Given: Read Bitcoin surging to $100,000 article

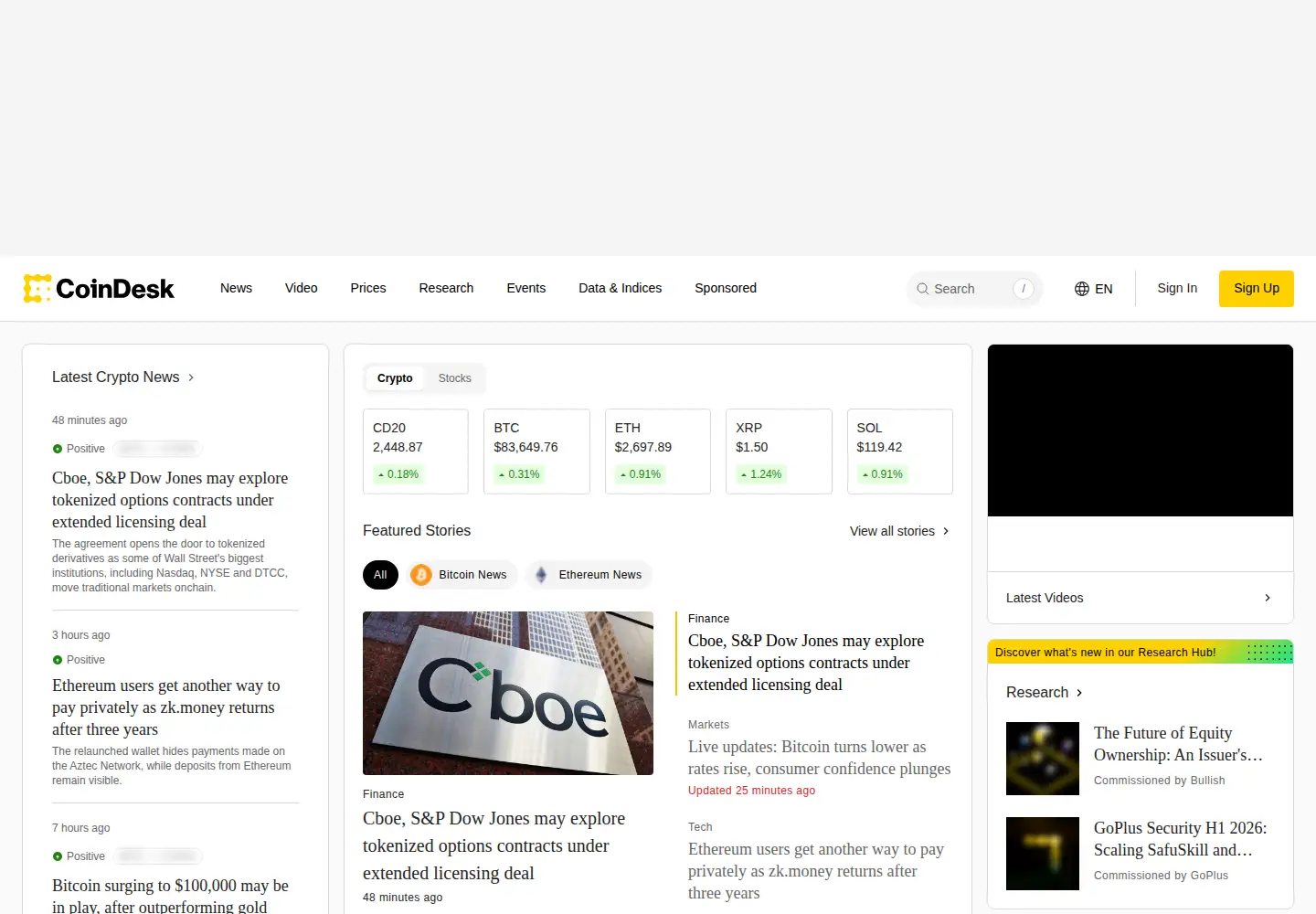Looking at the screenshot, I should [170, 896].
